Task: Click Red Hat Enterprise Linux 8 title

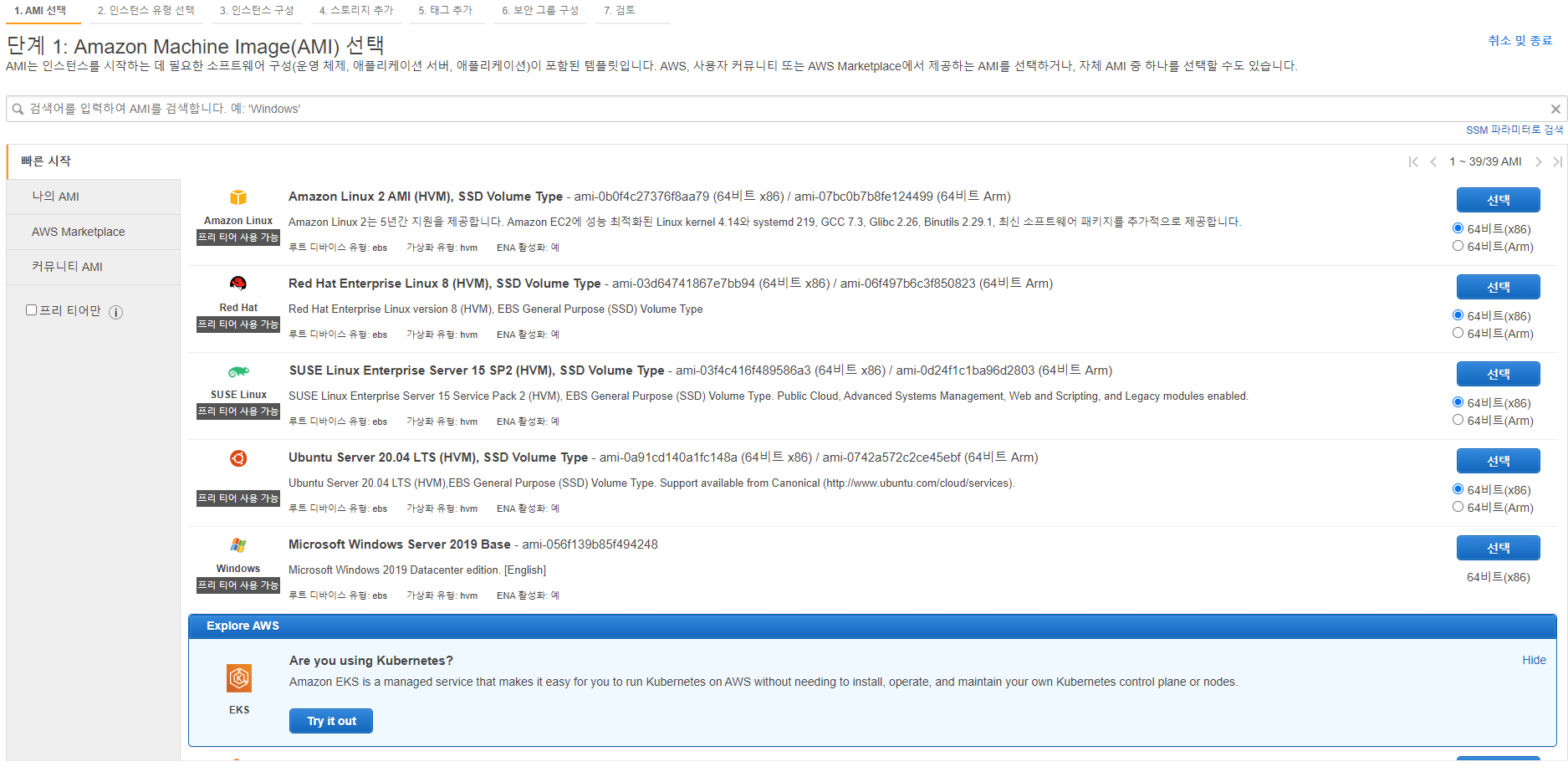Action: pos(445,284)
